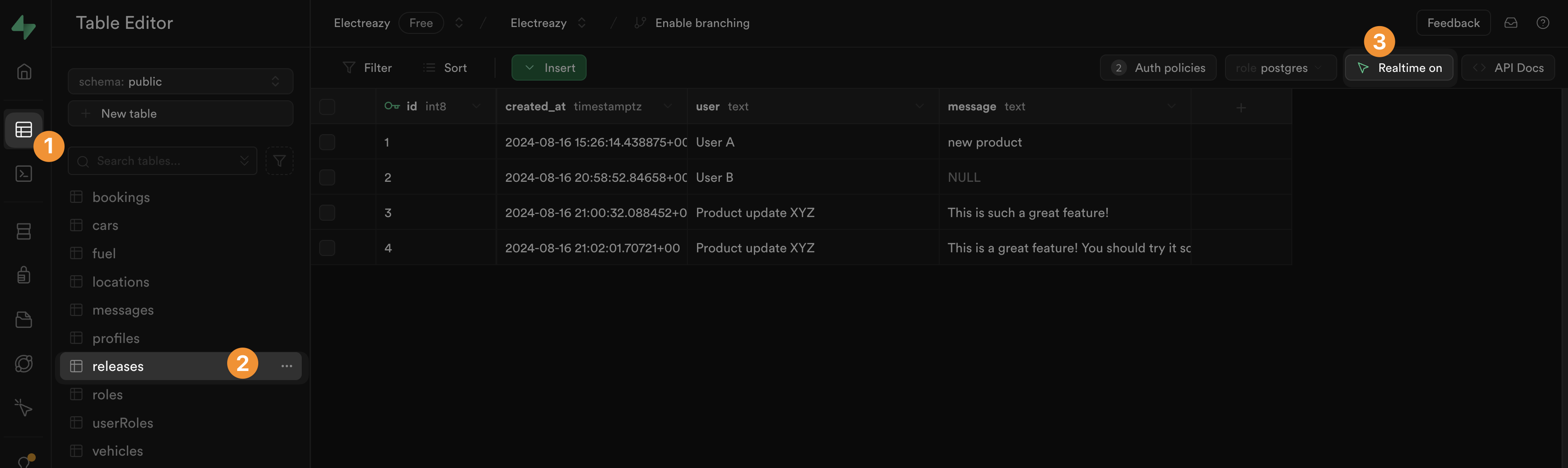
Task: Click the Supabase logo
Action: (24, 27)
